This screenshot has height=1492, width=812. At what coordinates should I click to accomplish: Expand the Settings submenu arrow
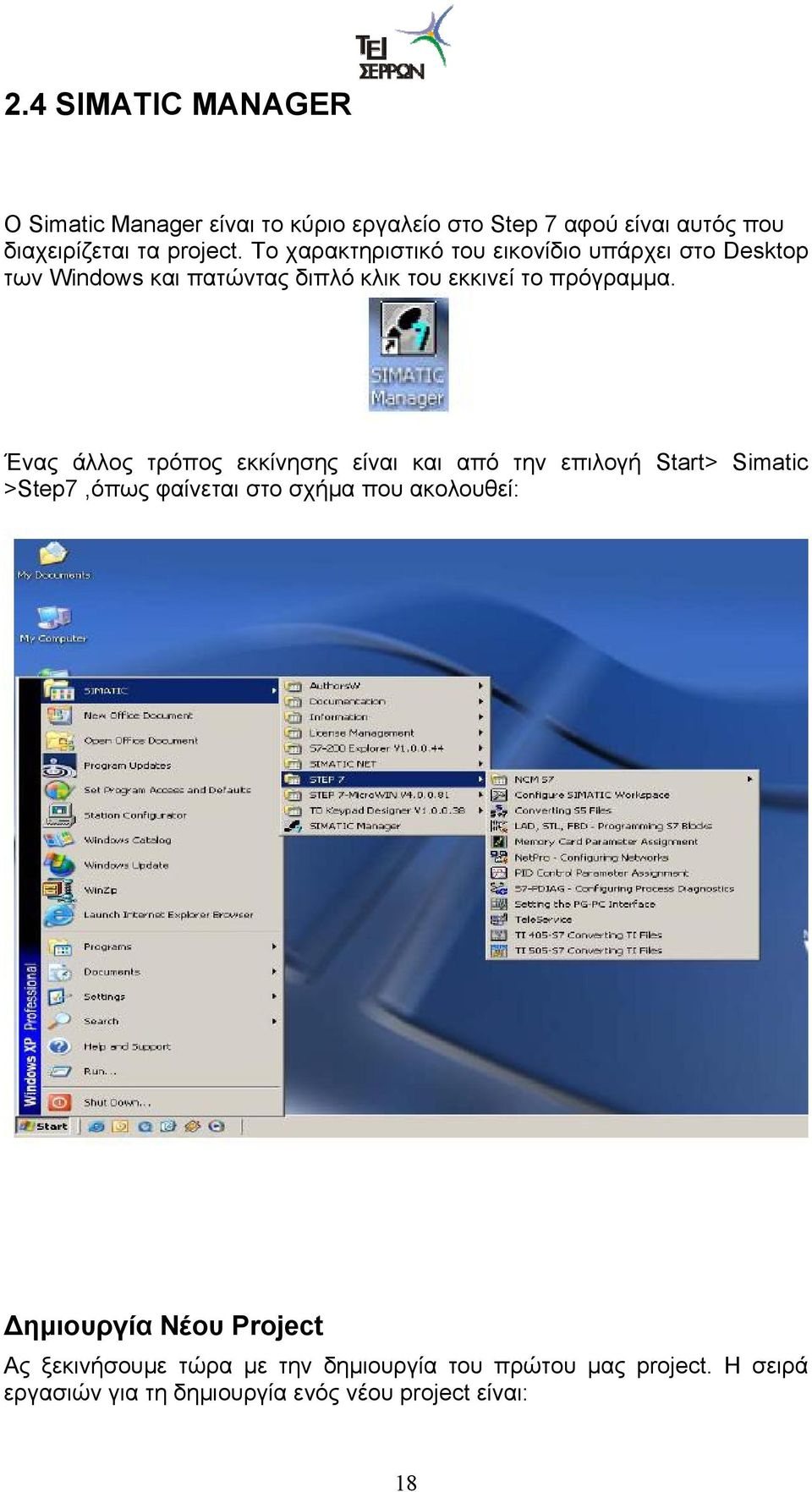274,997
